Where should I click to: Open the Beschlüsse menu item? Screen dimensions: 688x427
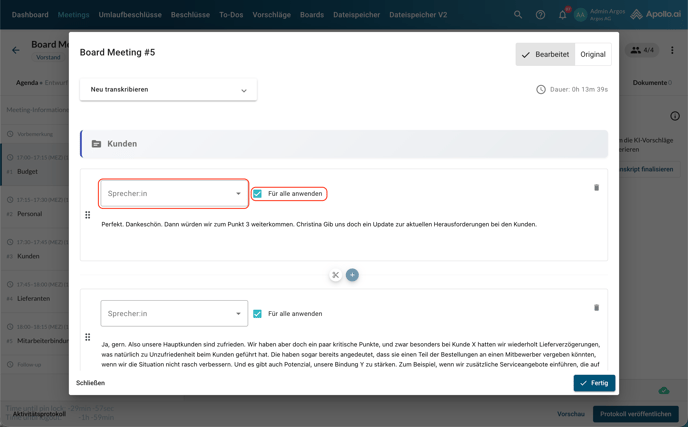(x=190, y=15)
